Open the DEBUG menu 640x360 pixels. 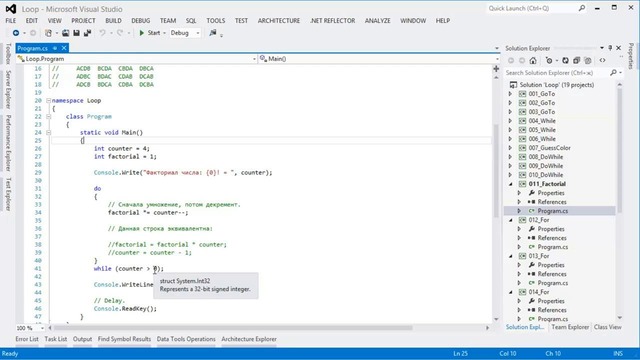(140, 20)
